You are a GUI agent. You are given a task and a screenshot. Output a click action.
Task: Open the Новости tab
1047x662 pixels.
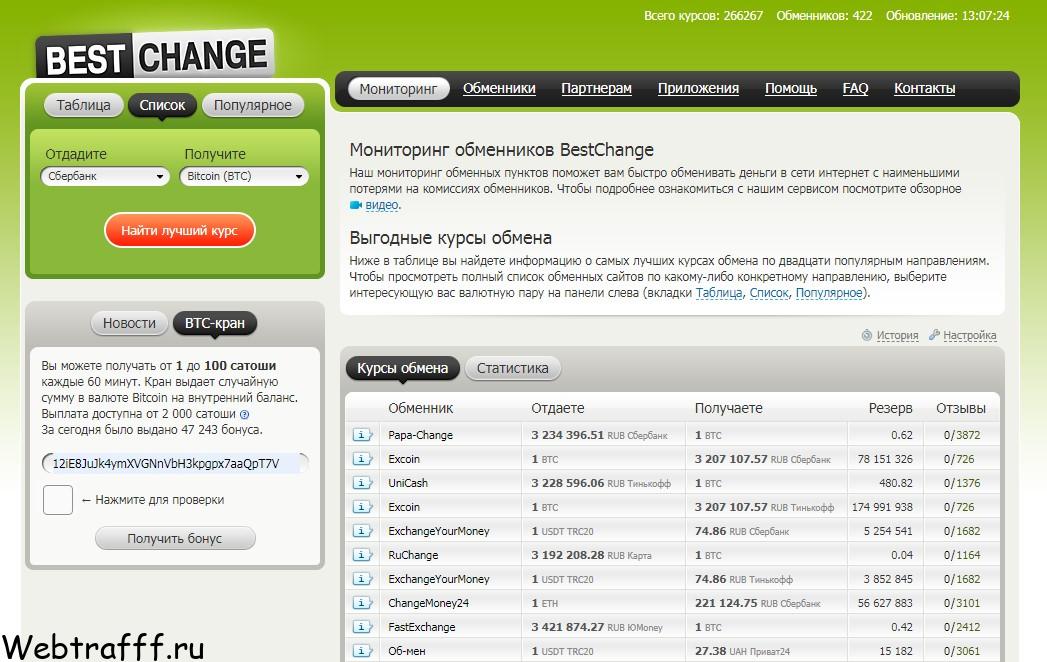point(130,323)
